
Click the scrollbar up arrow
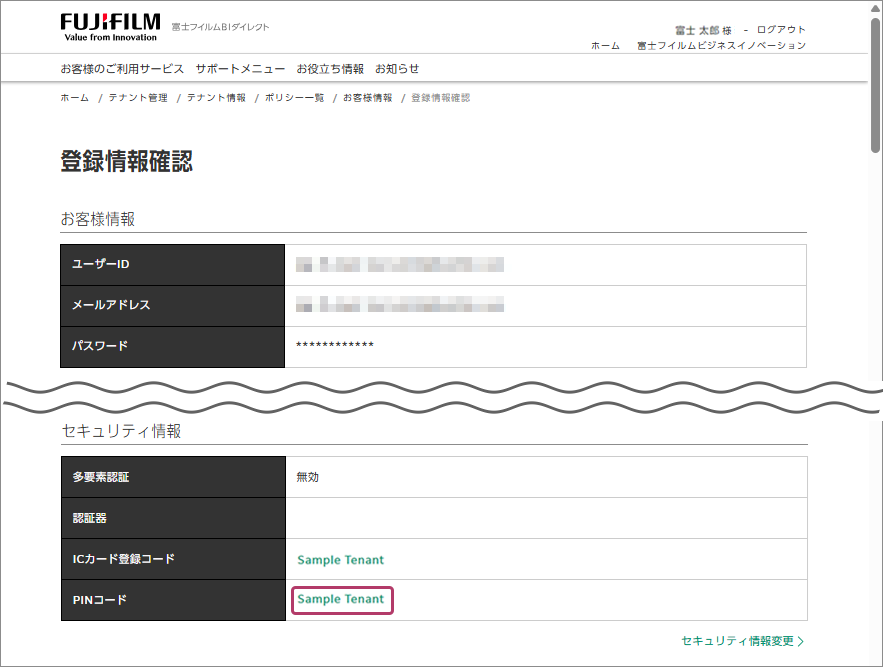tap(875, 8)
